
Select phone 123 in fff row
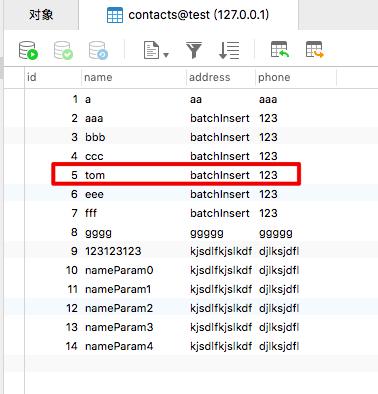pos(268,213)
